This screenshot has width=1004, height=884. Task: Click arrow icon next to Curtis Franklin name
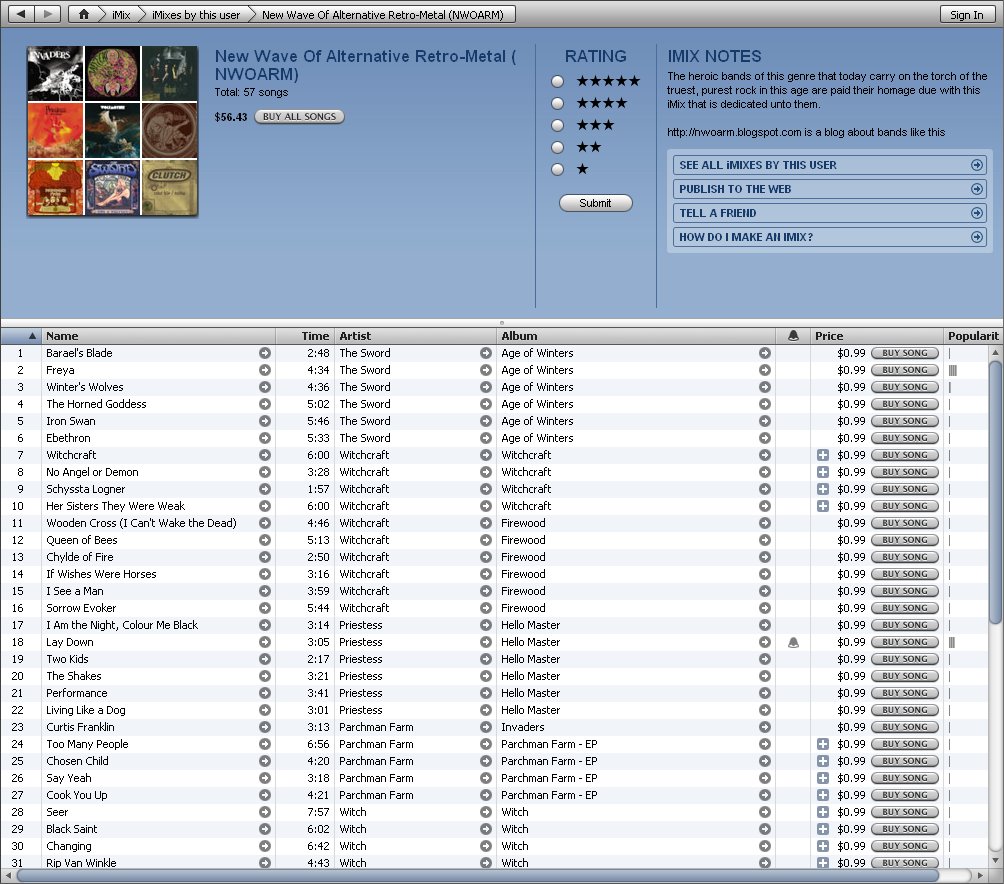point(264,727)
